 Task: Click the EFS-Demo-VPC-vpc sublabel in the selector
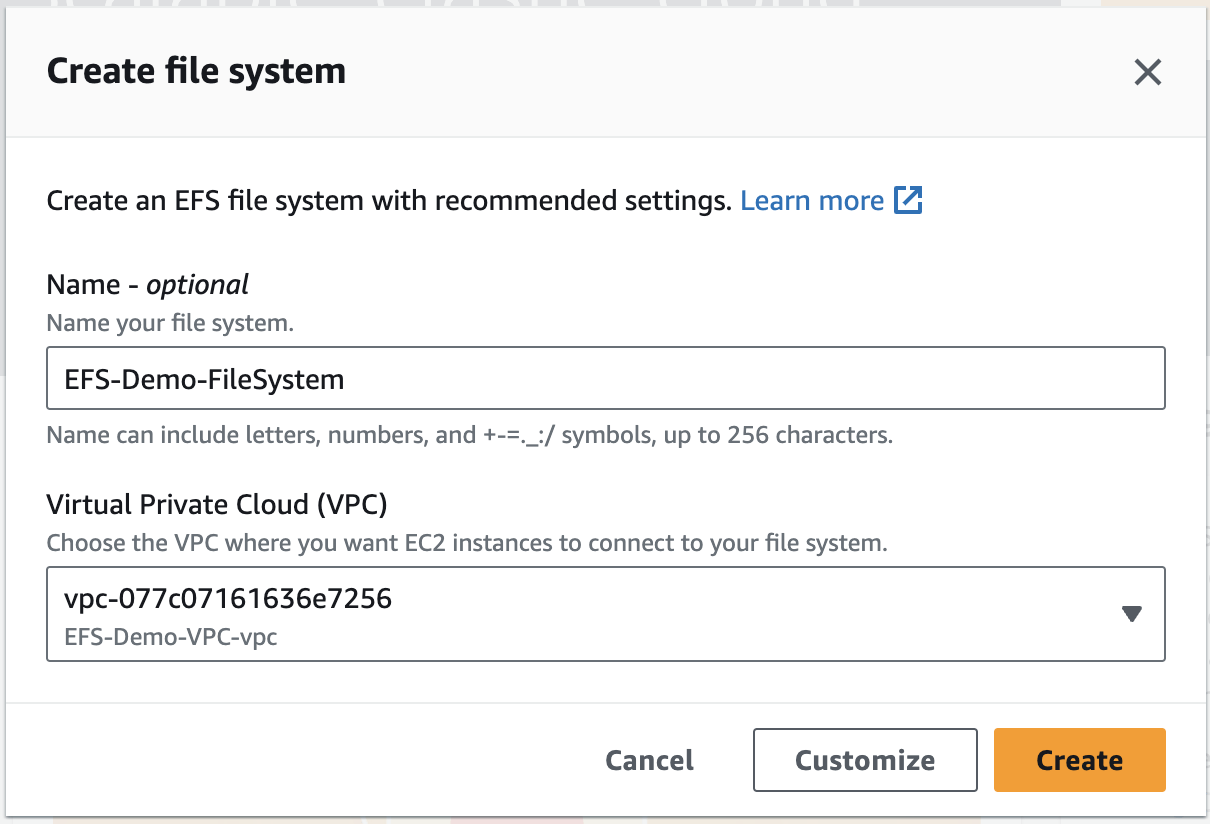point(170,637)
